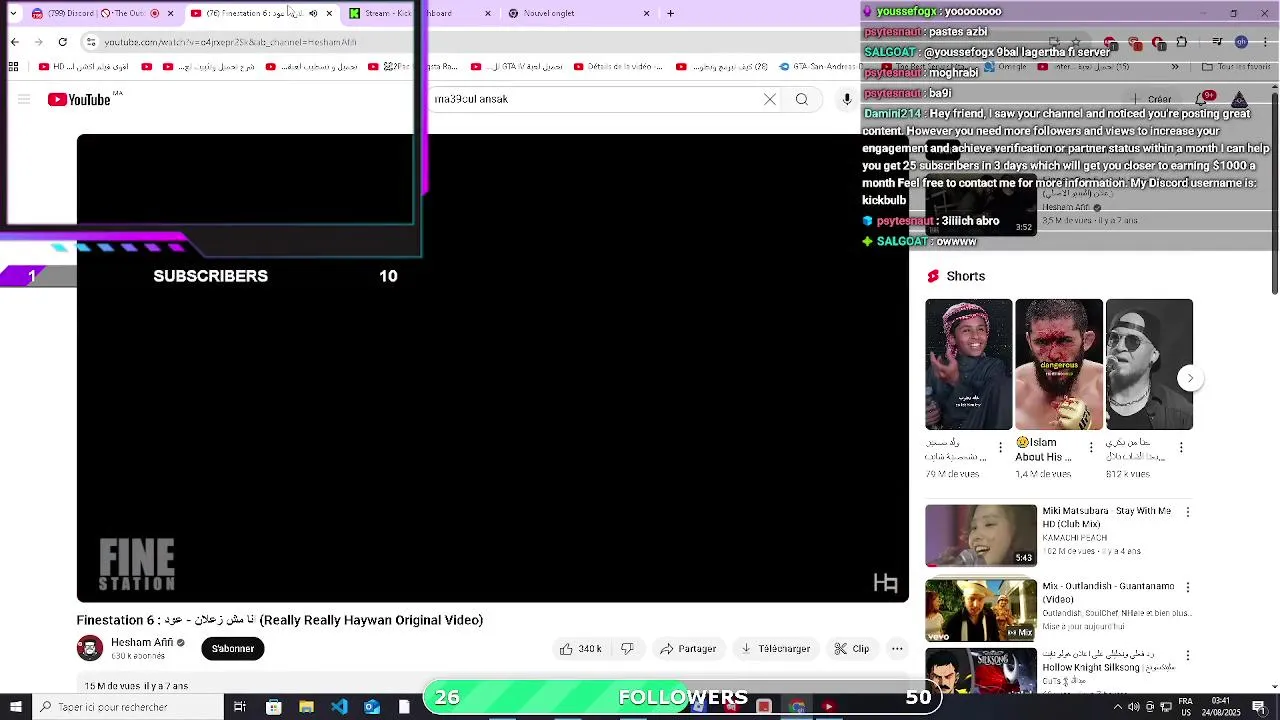Click the scrollbar down arrow
This screenshot has width=1280, height=720.
(x=1275, y=686)
